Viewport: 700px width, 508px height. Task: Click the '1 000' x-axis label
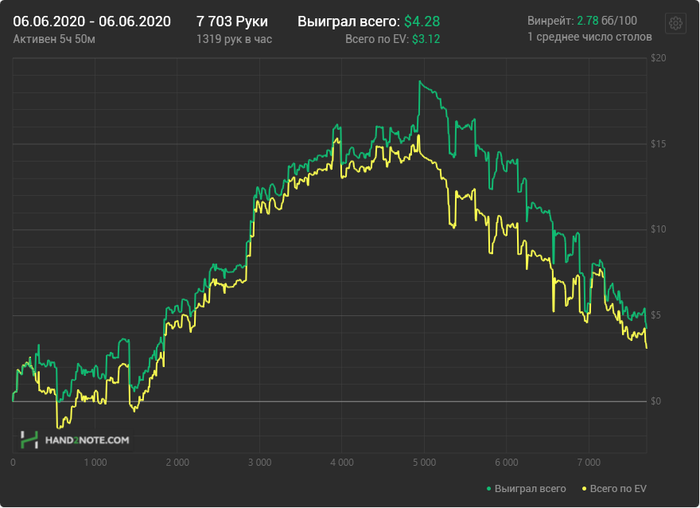pyautogui.click(x=95, y=462)
